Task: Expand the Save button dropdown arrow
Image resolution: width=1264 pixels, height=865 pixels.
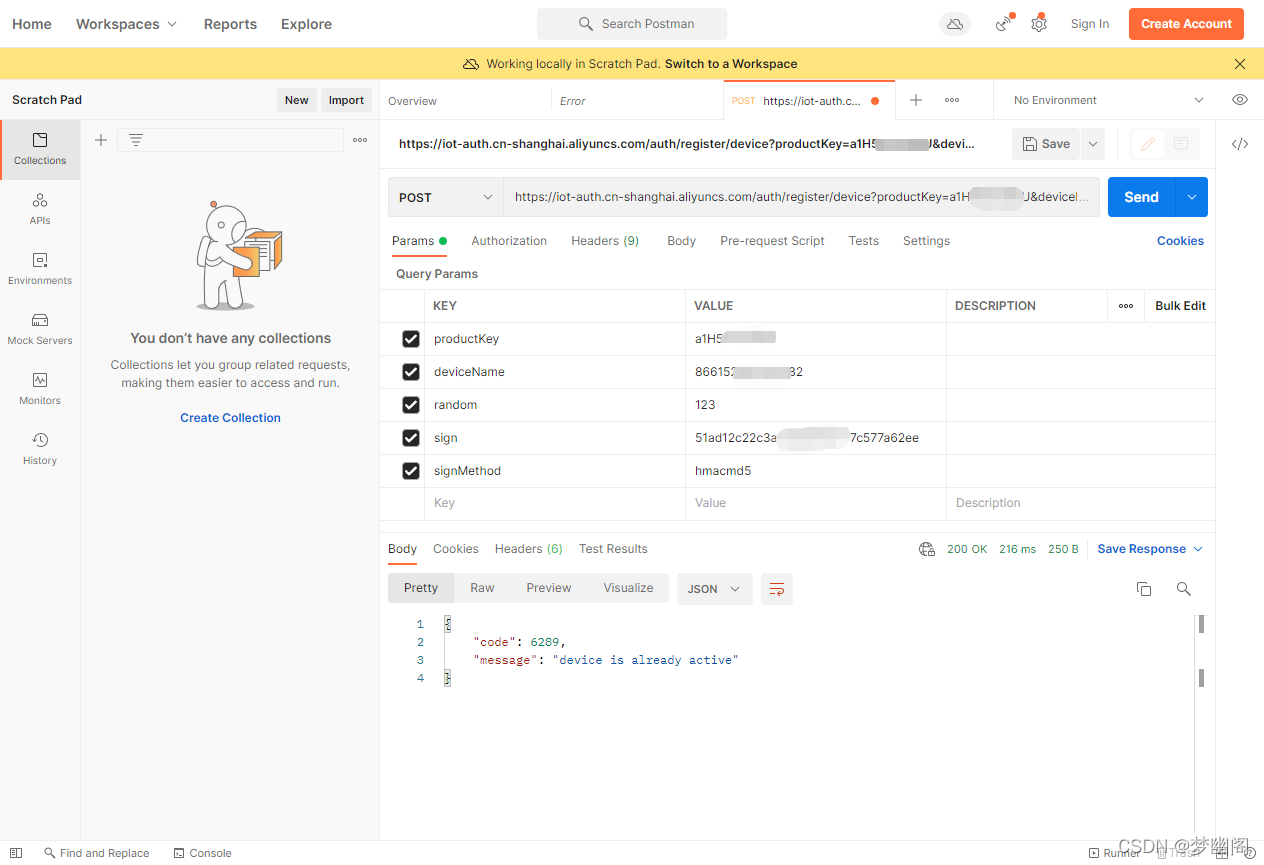Action: point(1093,144)
